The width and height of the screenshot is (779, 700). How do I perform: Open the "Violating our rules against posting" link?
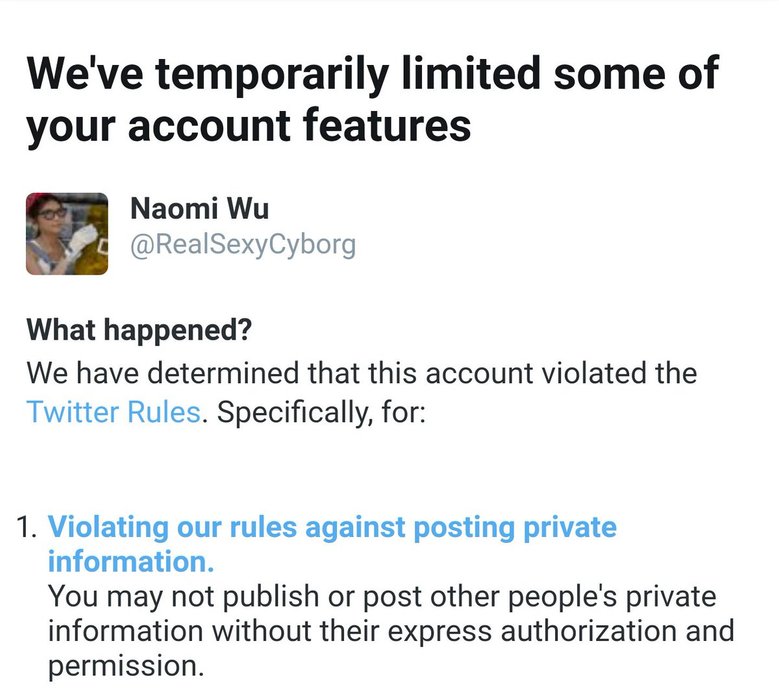point(332,527)
